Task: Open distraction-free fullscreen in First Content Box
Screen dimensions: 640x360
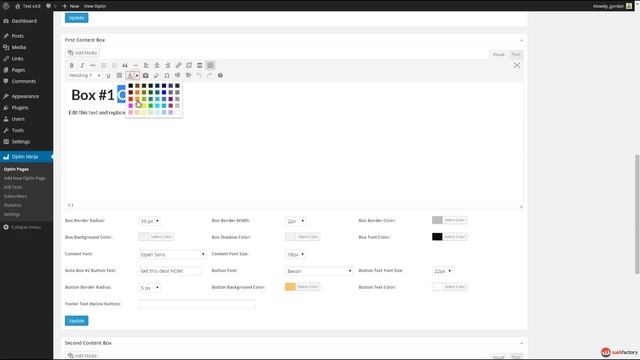Action: pyautogui.click(x=517, y=65)
